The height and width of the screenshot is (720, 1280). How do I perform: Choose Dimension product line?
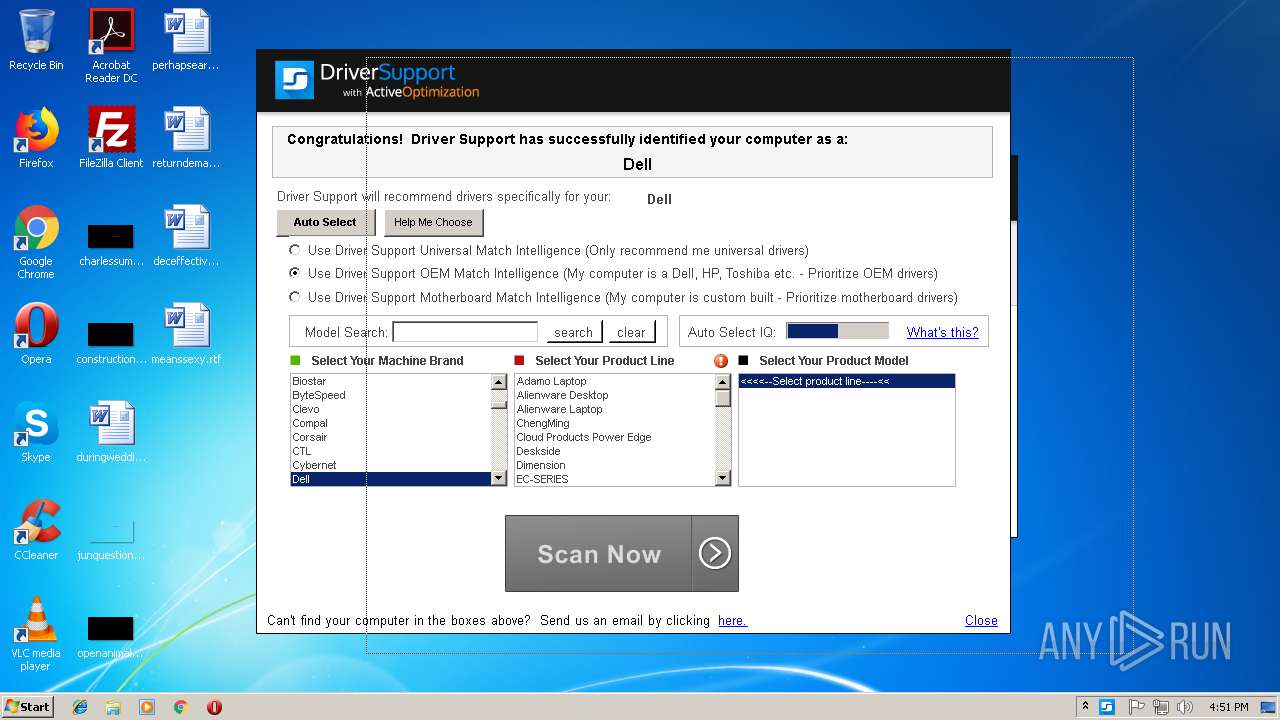(x=615, y=465)
